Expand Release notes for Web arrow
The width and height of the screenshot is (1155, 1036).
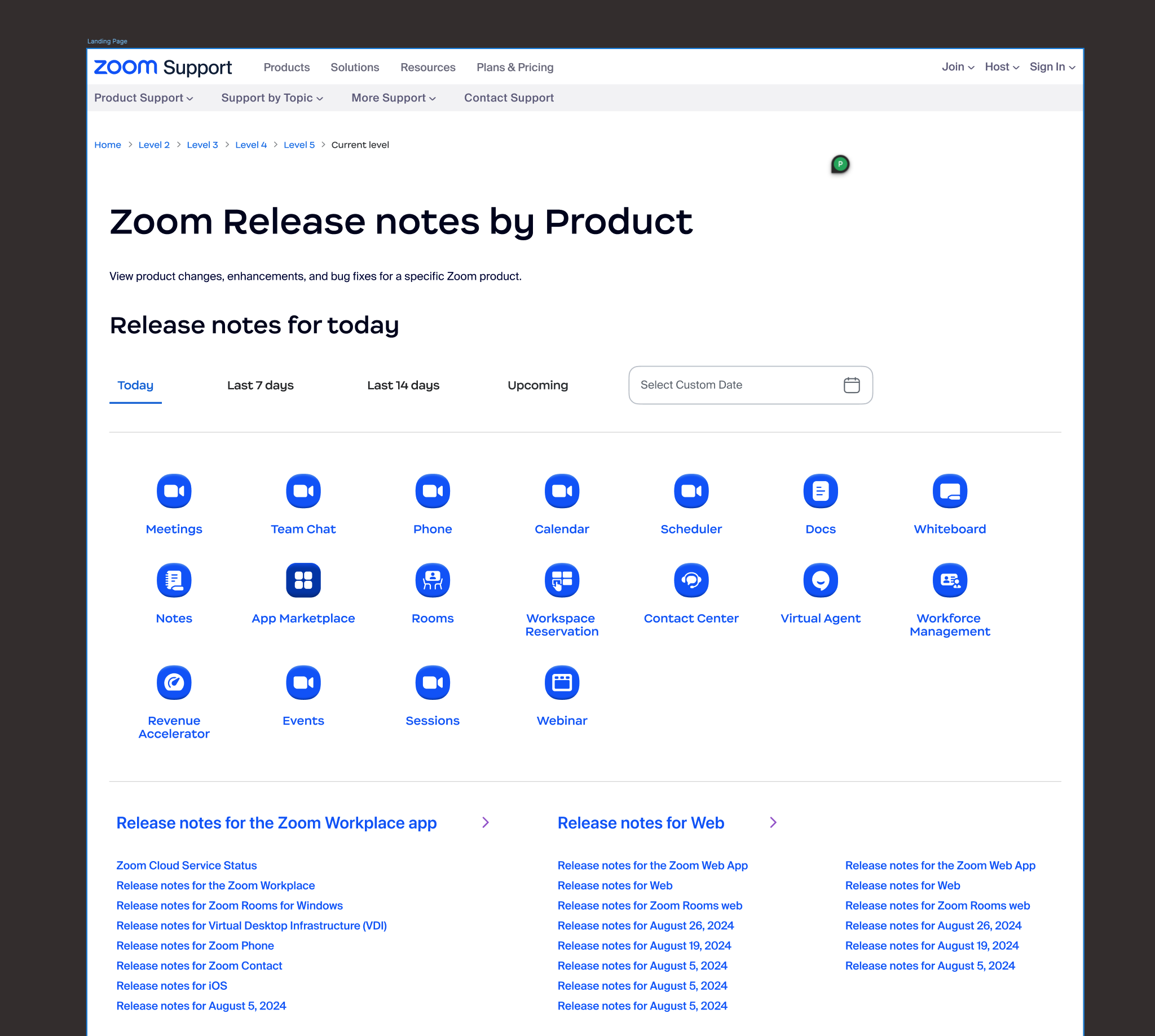[773, 822]
